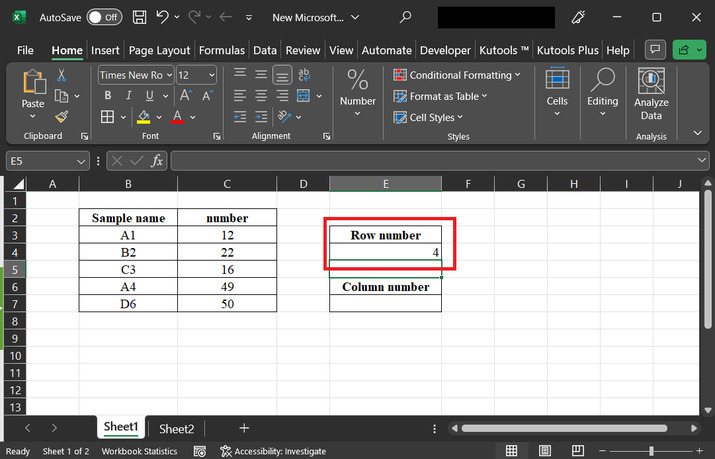This screenshot has width=715, height=459.
Task: Switch to Developer tab
Action: (445, 50)
